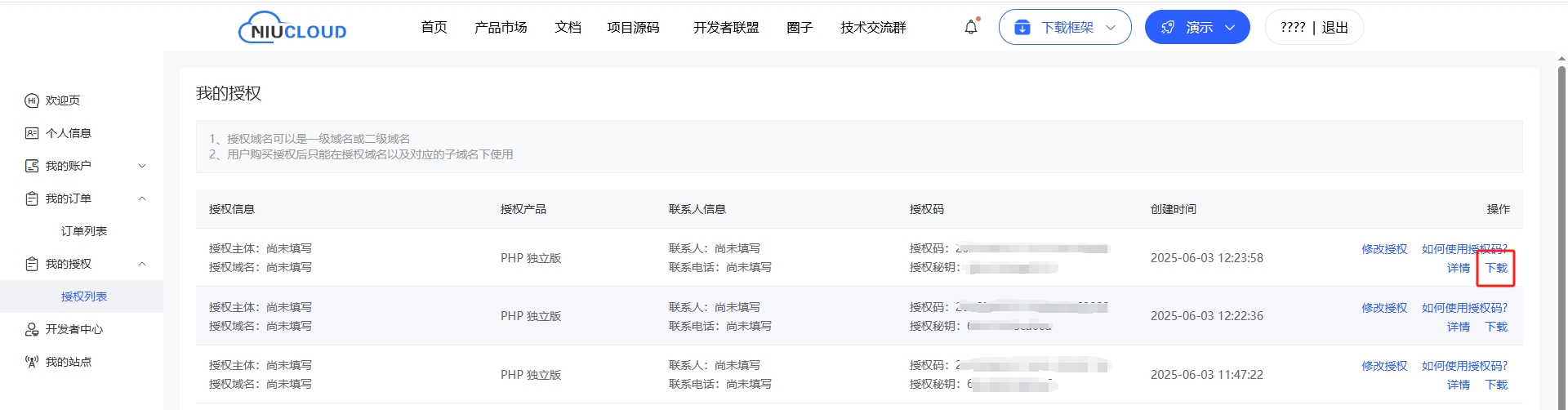Click 修改授权 for the 12:22:36 entry
The image size is (1568, 410).
(x=1383, y=308)
